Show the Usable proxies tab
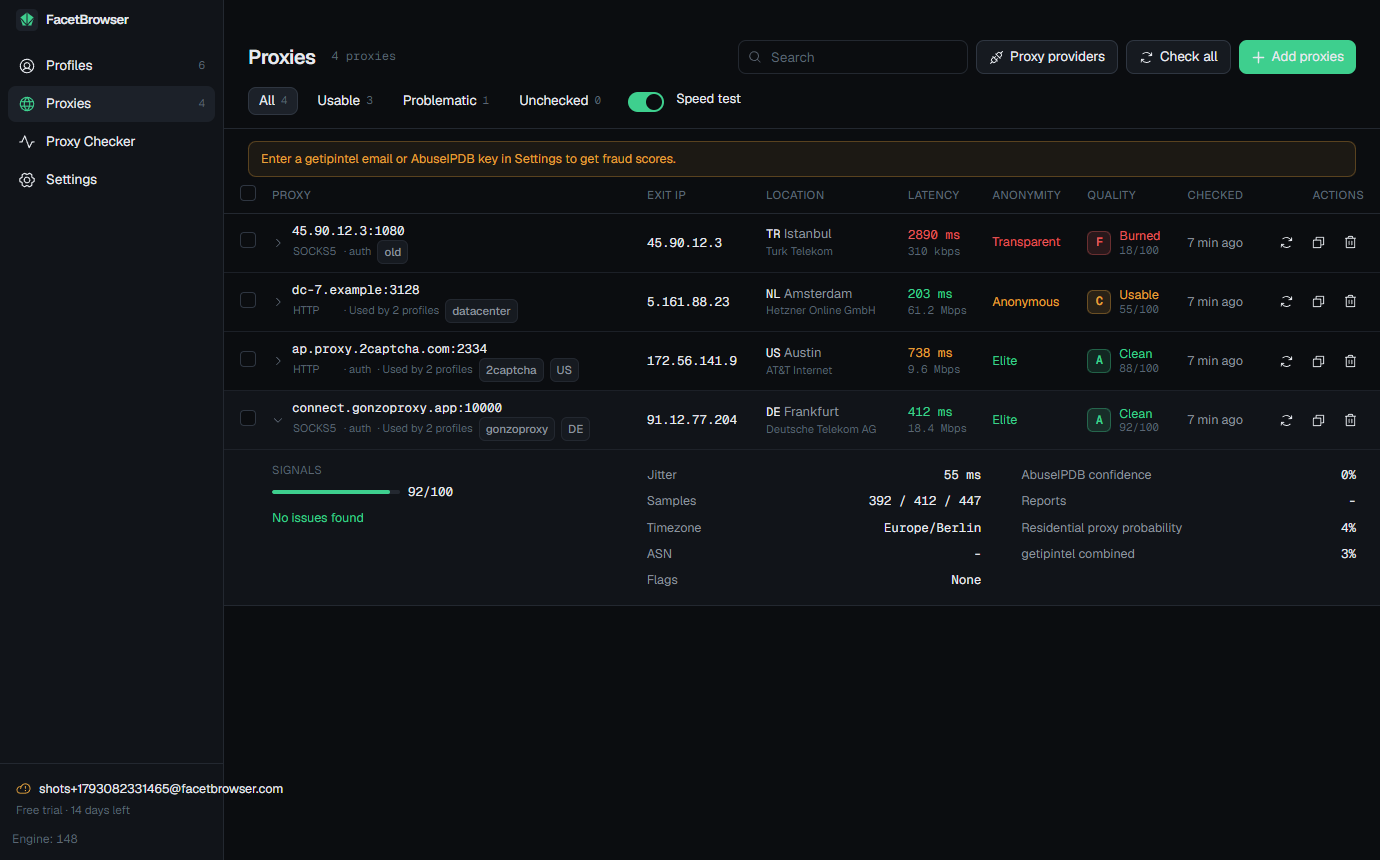This screenshot has height=860, width=1380. (345, 101)
